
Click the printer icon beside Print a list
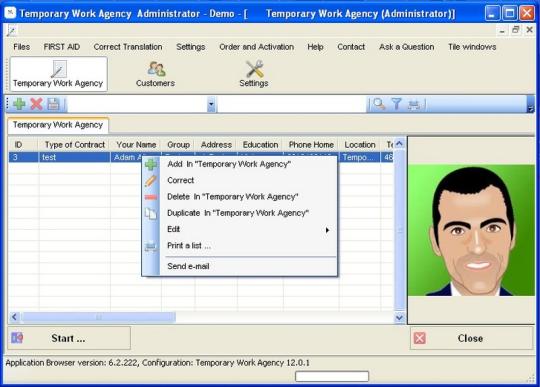click(151, 246)
